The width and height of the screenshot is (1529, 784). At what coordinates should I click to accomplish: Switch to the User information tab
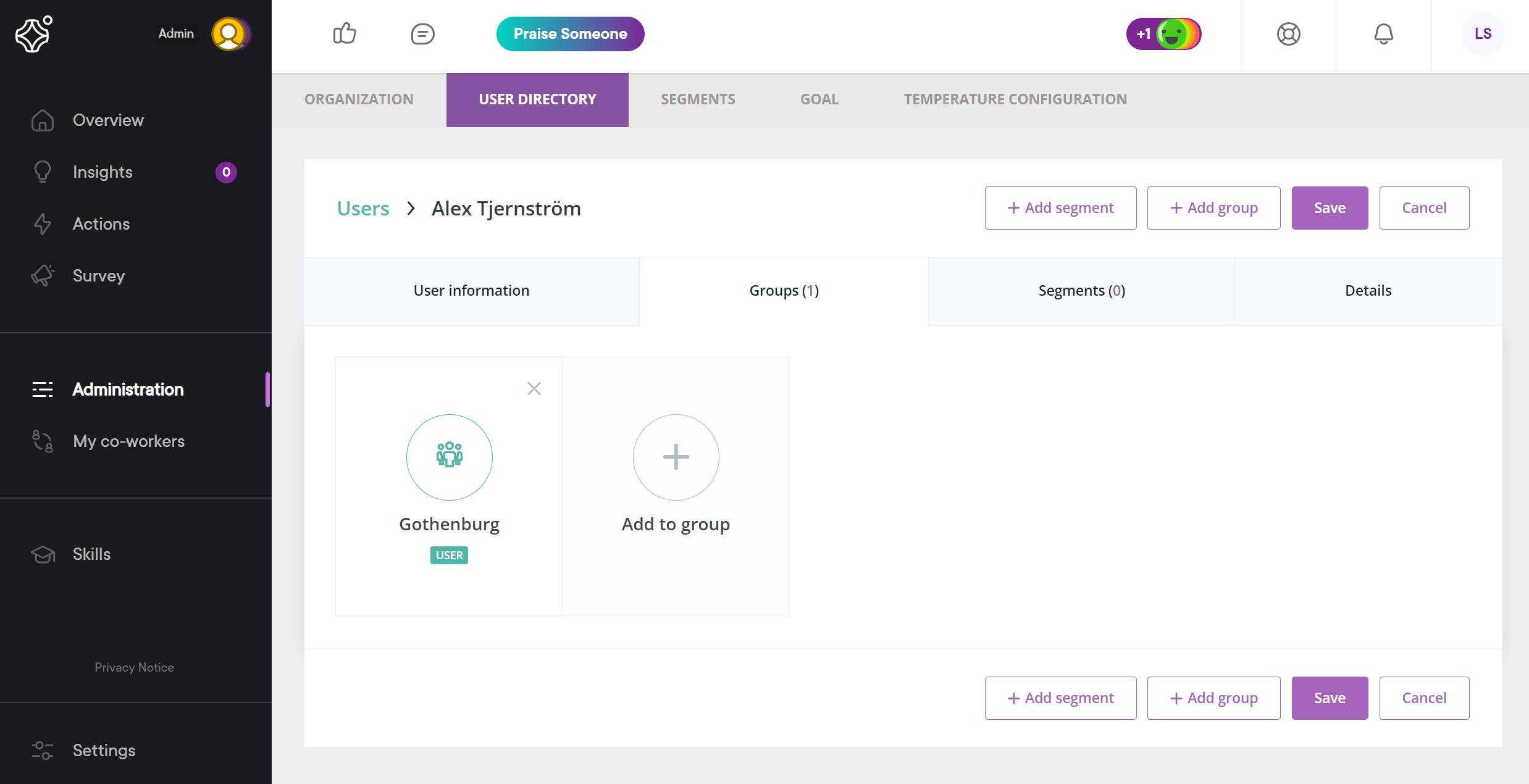(471, 291)
